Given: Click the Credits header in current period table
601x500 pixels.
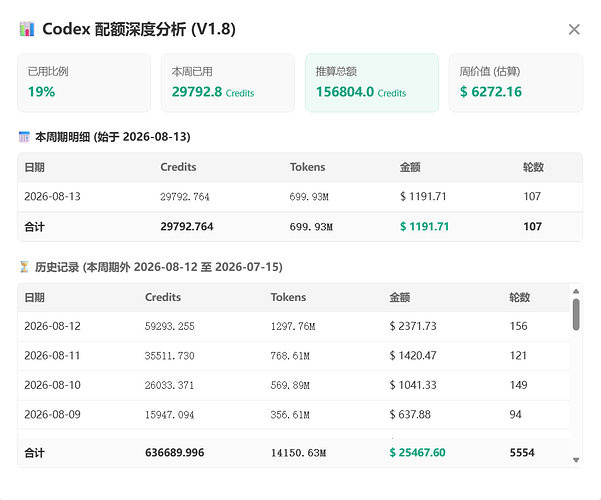Looking at the screenshot, I should click(178, 167).
